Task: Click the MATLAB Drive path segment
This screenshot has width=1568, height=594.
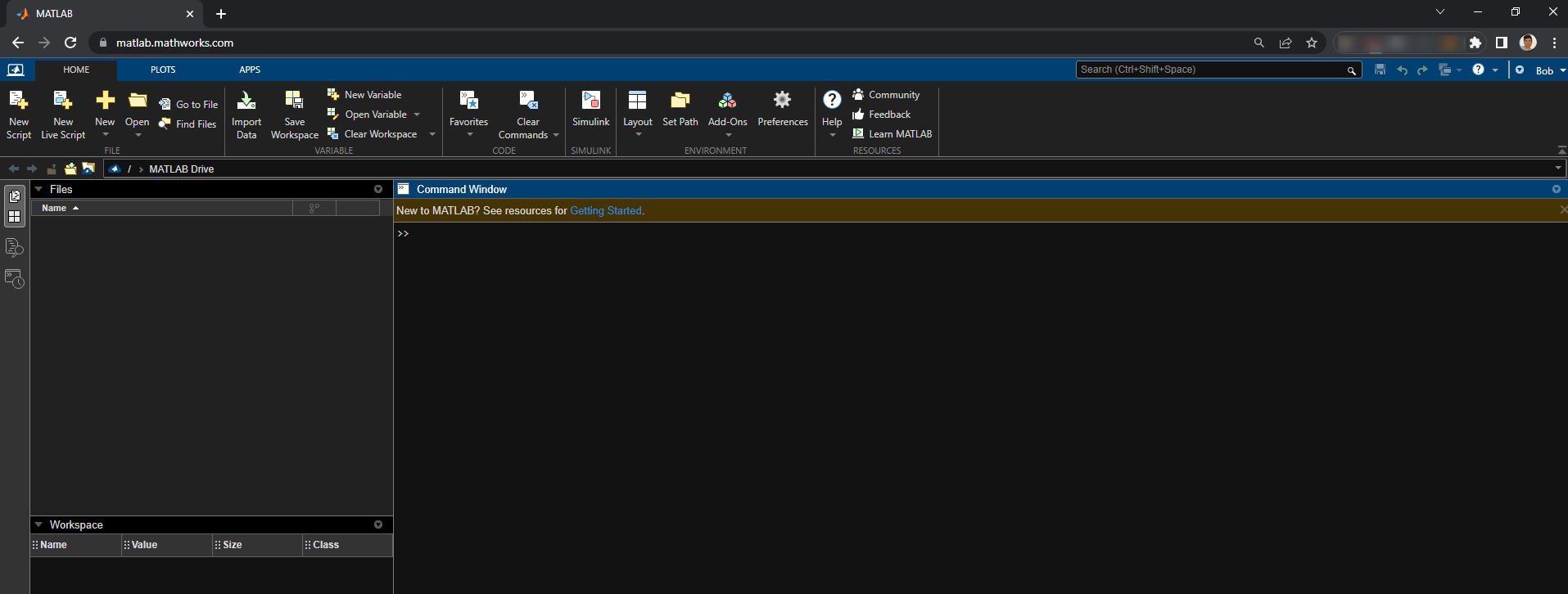Action: click(x=182, y=169)
